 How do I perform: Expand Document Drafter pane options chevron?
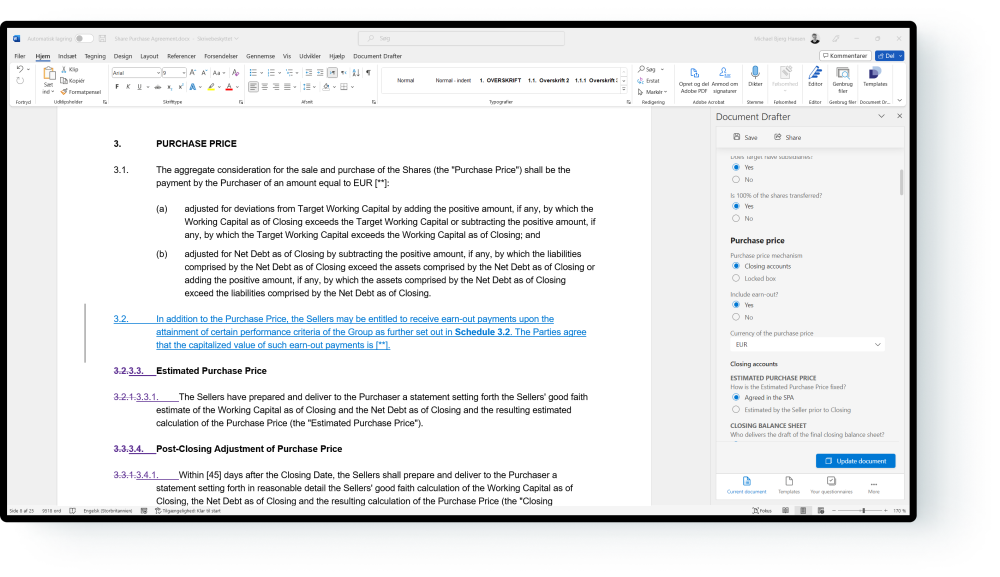point(881,117)
